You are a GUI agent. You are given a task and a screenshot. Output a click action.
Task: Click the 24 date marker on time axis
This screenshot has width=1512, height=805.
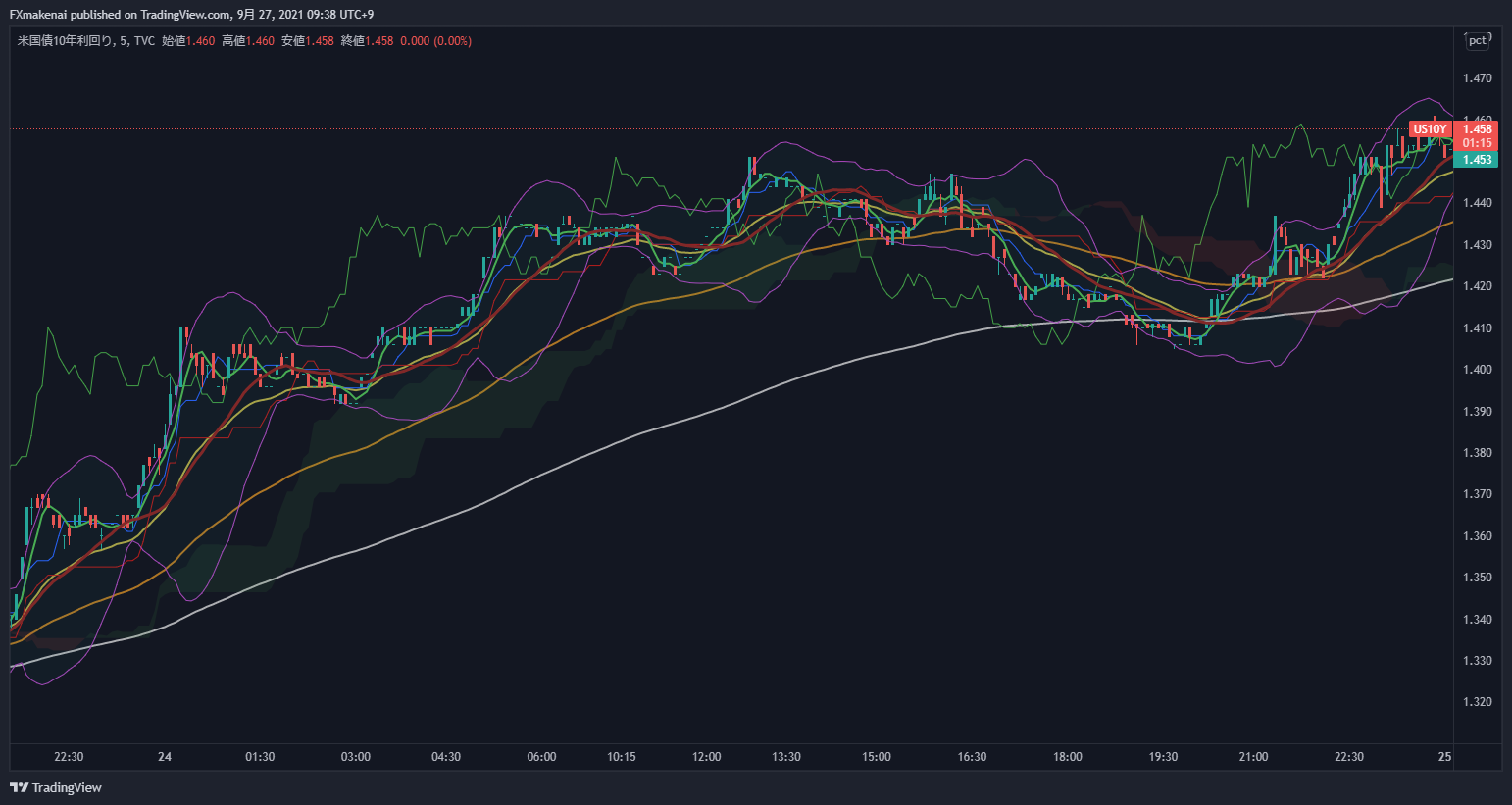click(165, 757)
